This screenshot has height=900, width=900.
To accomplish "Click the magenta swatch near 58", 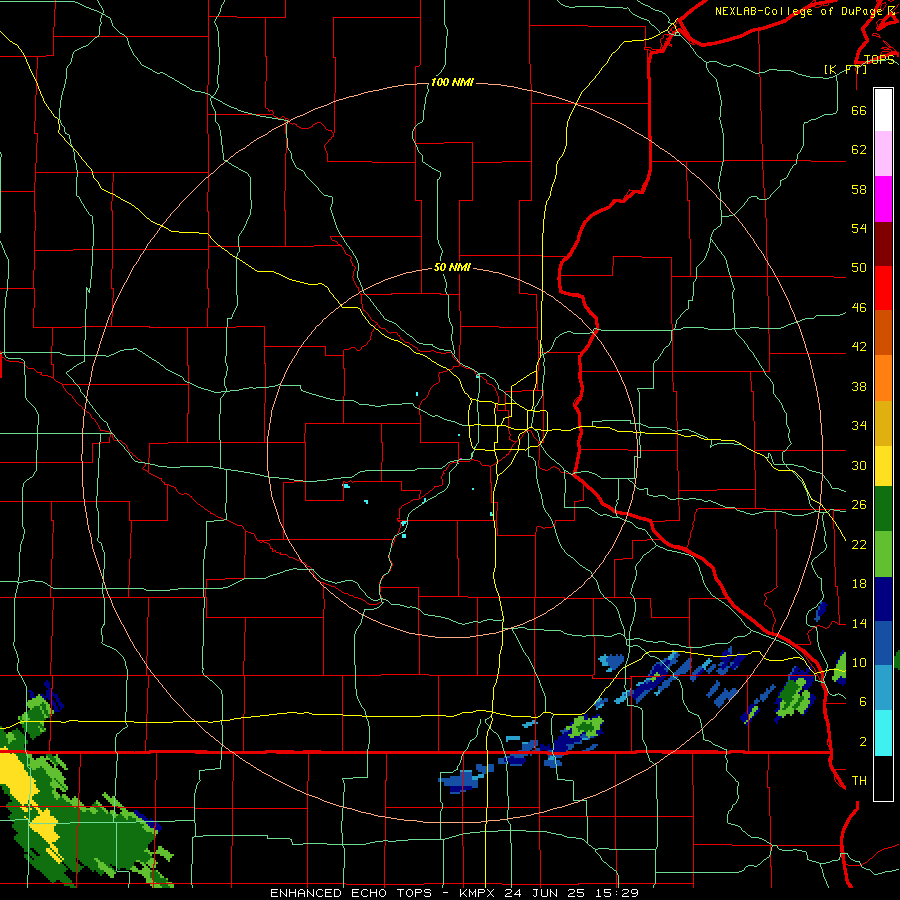I will tap(883, 199).
